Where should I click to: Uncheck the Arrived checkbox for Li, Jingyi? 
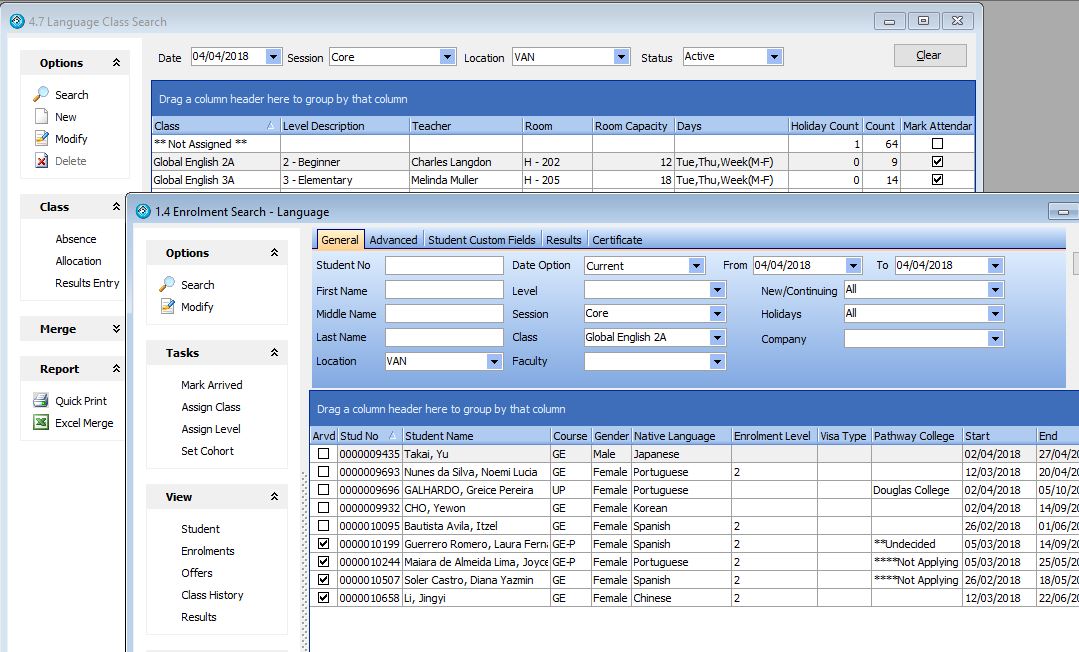click(323, 598)
